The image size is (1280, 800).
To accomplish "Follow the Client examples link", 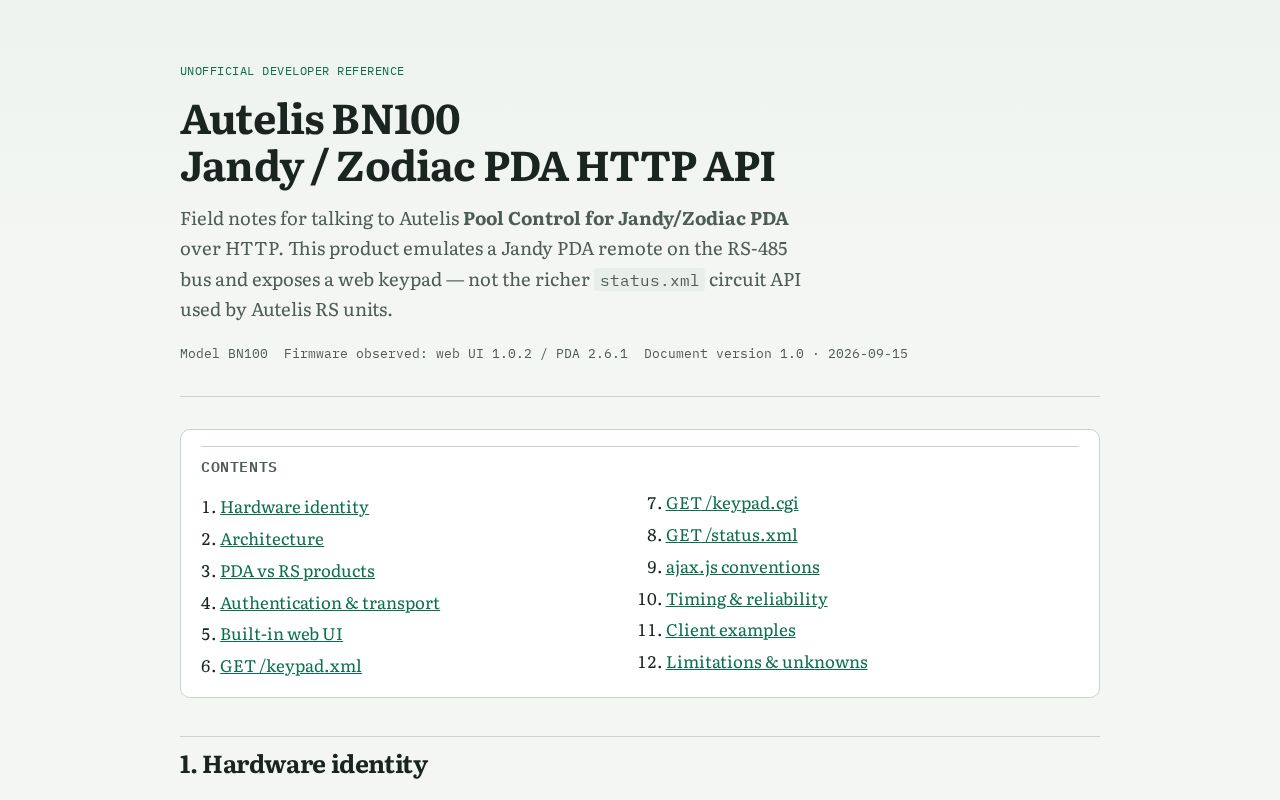I will tap(731, 630).
